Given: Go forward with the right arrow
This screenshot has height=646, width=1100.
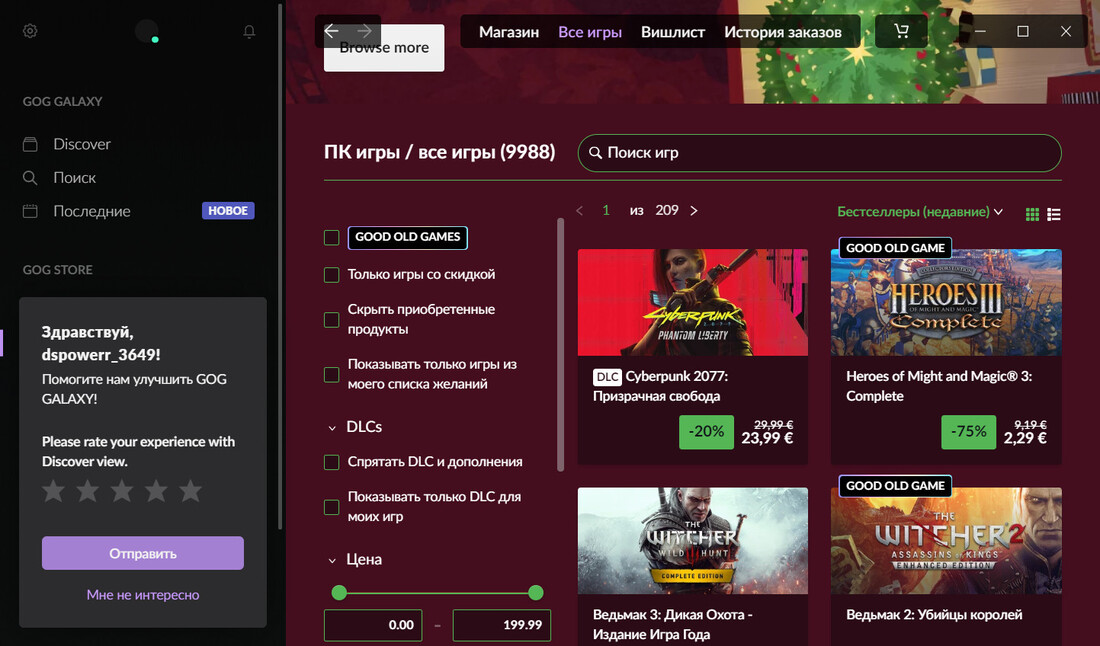Looking at the screenshot, I should pos(364,31).
